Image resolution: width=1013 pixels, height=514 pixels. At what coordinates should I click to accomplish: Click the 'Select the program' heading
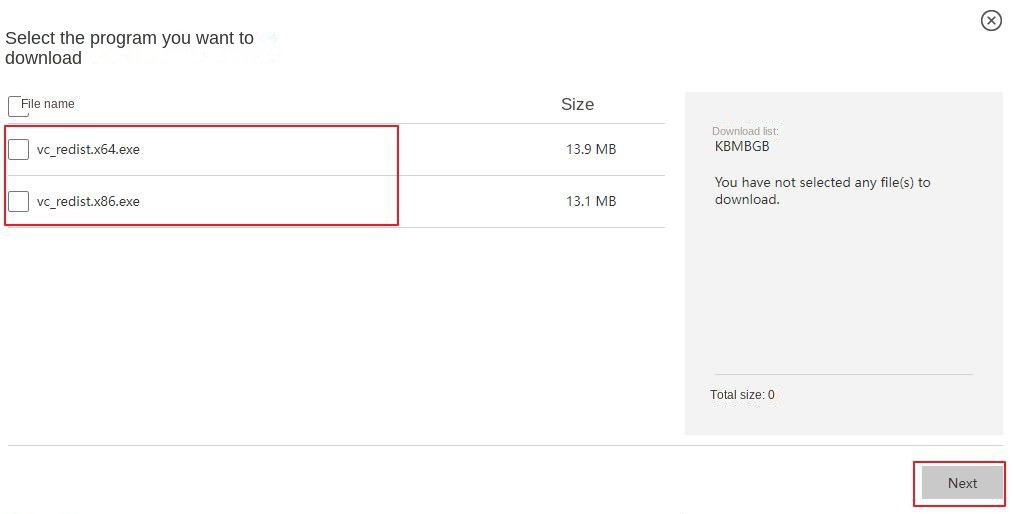tap(130, 48)
